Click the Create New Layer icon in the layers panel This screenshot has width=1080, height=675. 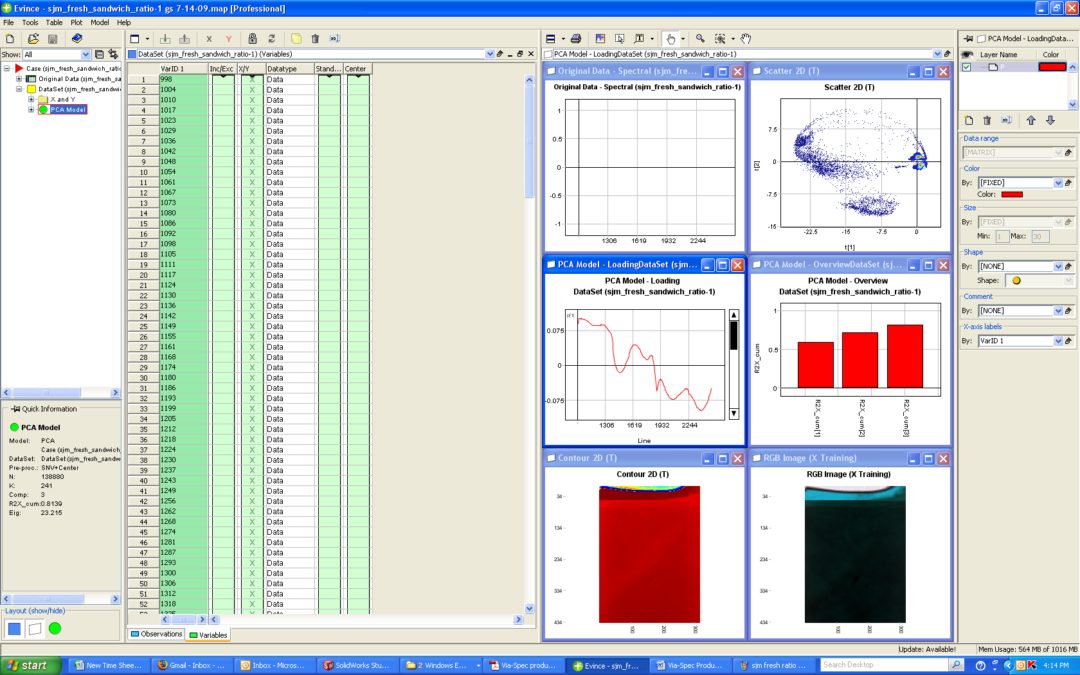(969, 120)
